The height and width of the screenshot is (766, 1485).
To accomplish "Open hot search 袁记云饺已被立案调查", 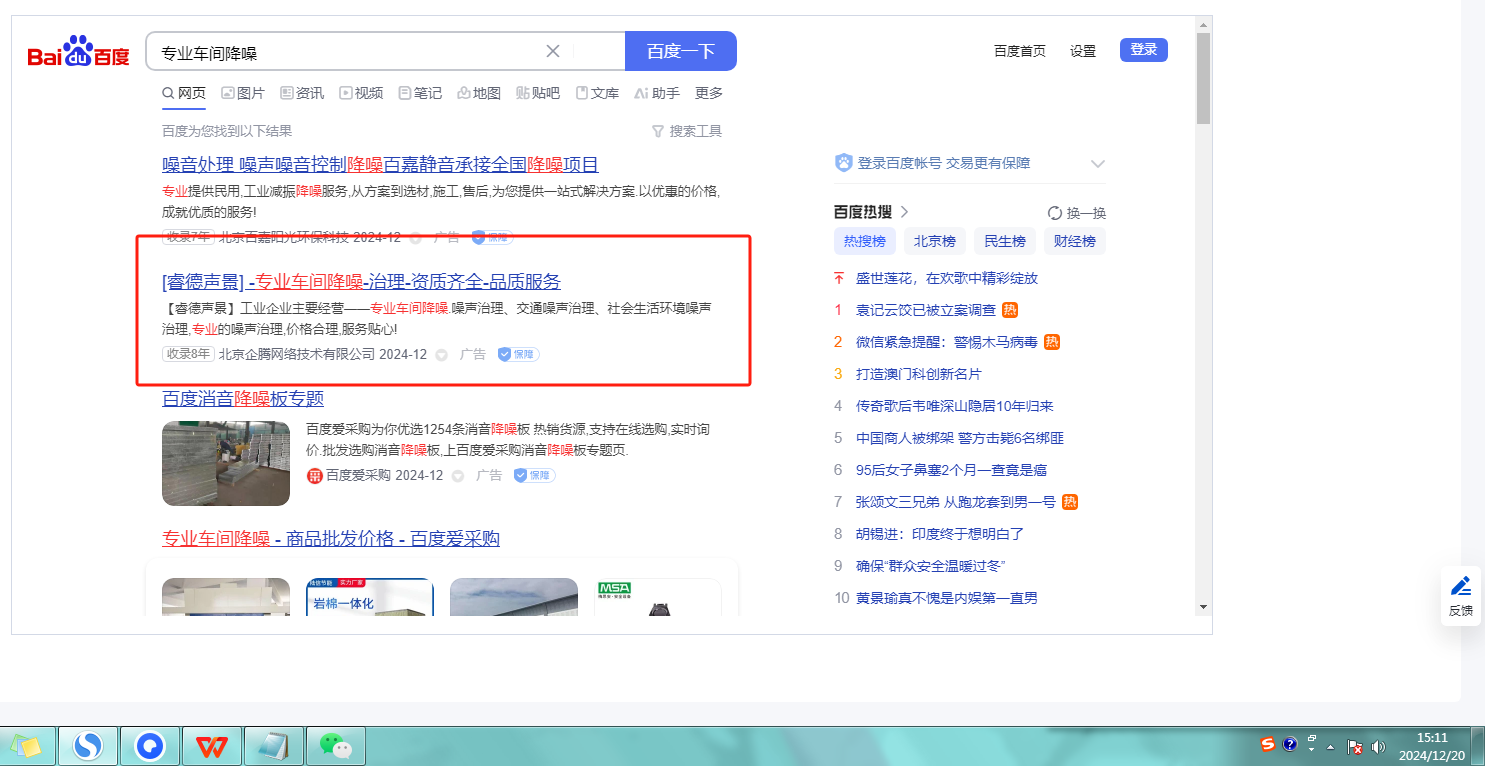I will (926, 310).
